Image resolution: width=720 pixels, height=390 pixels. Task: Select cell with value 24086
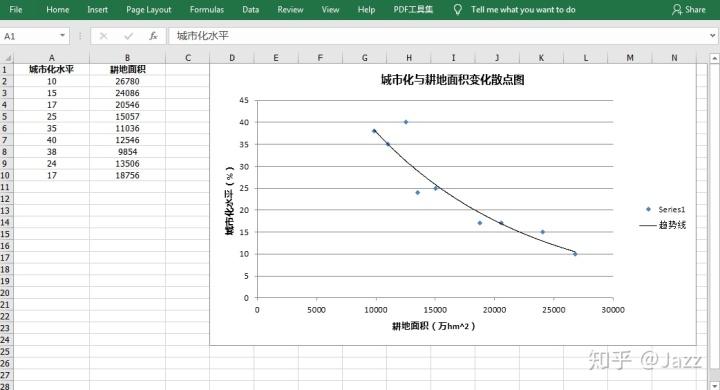coord(127,93)
